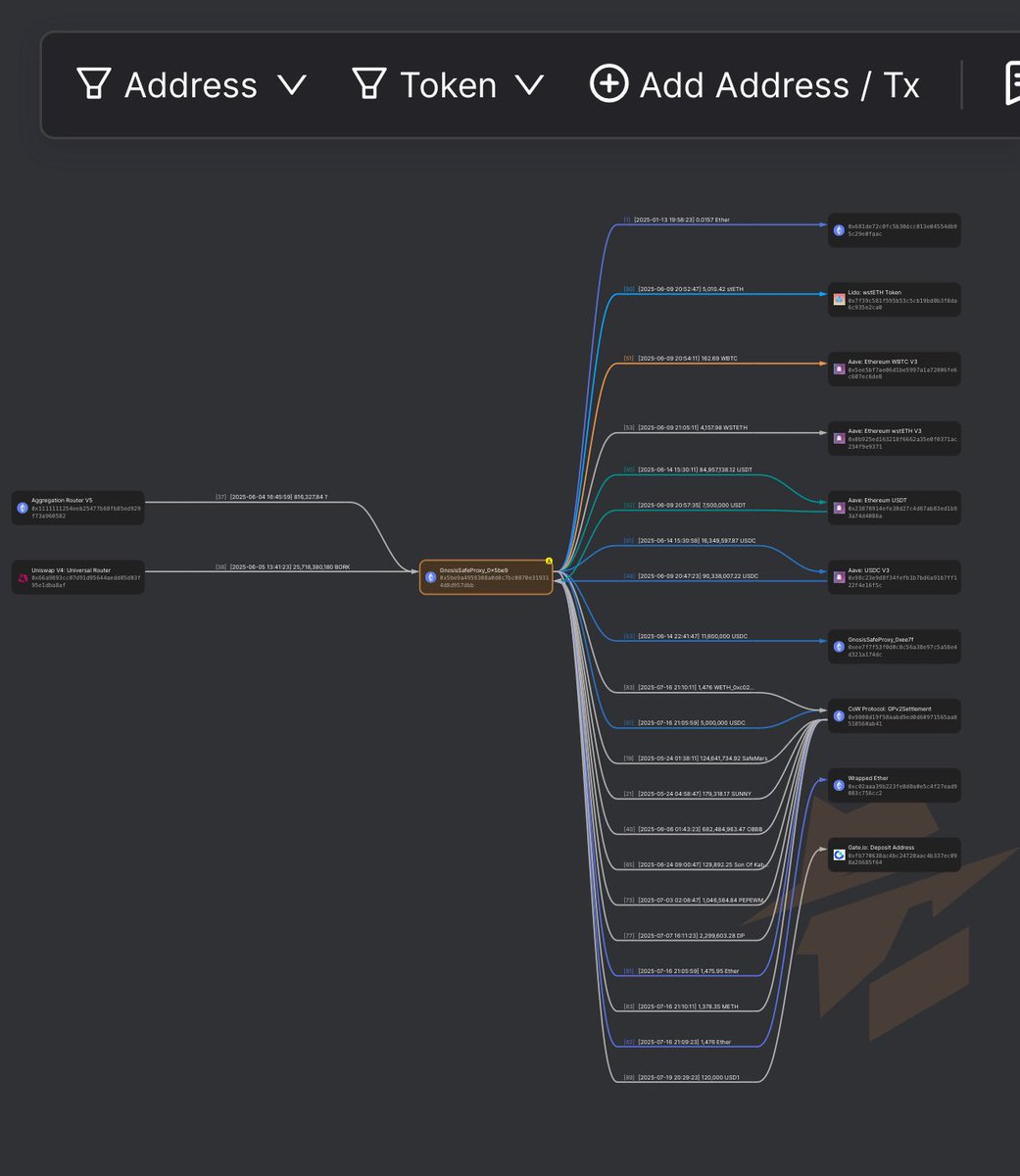Select the 0.0157 Ether transfer edge label
This screenshot has height=1176, width=1020.
coord(676,220)
